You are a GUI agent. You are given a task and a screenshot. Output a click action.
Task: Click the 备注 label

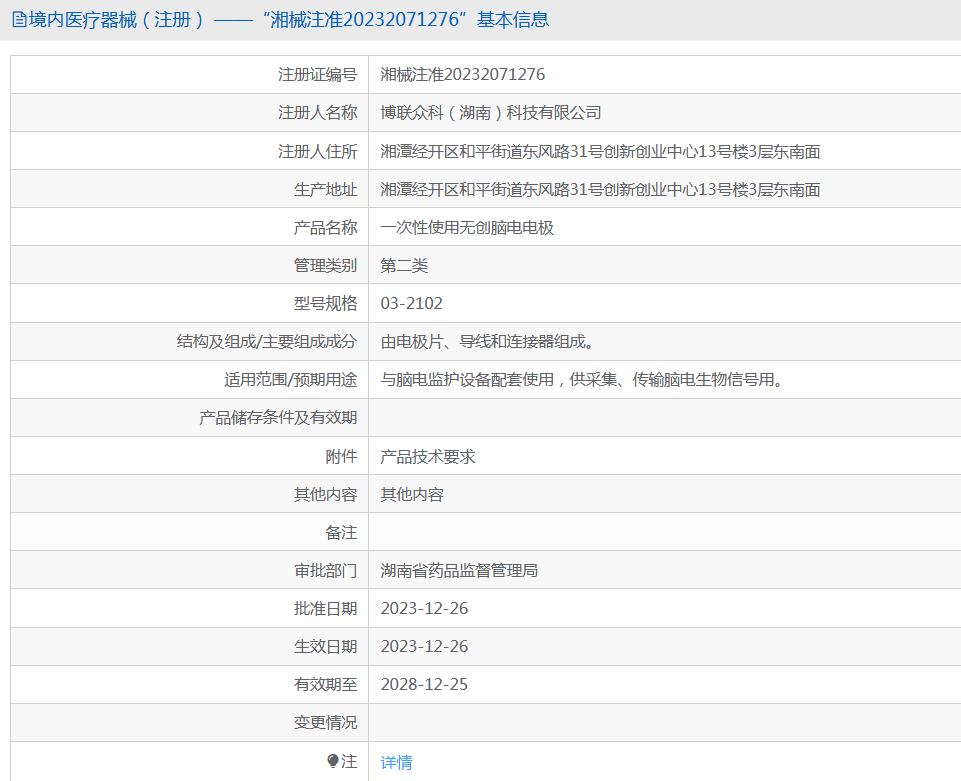[x=341, y=533]
